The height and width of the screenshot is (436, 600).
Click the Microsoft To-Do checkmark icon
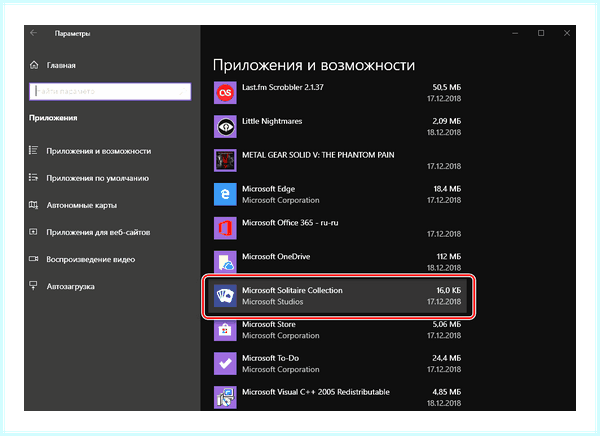[225, 364]
